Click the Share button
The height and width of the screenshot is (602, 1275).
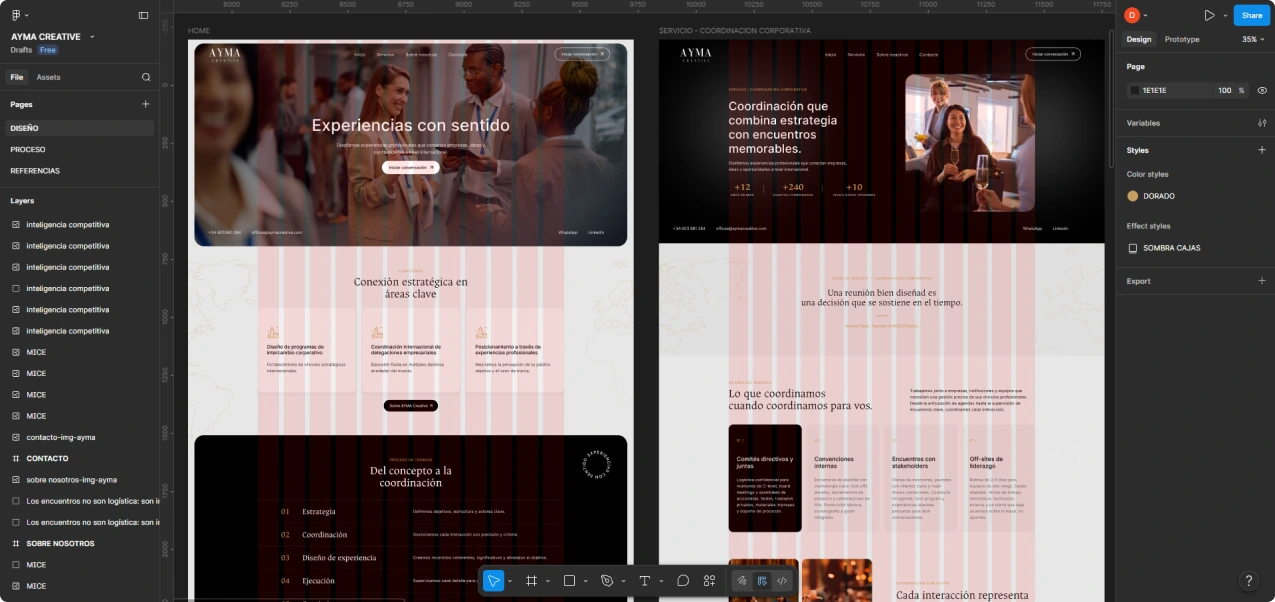point(1252,15)
